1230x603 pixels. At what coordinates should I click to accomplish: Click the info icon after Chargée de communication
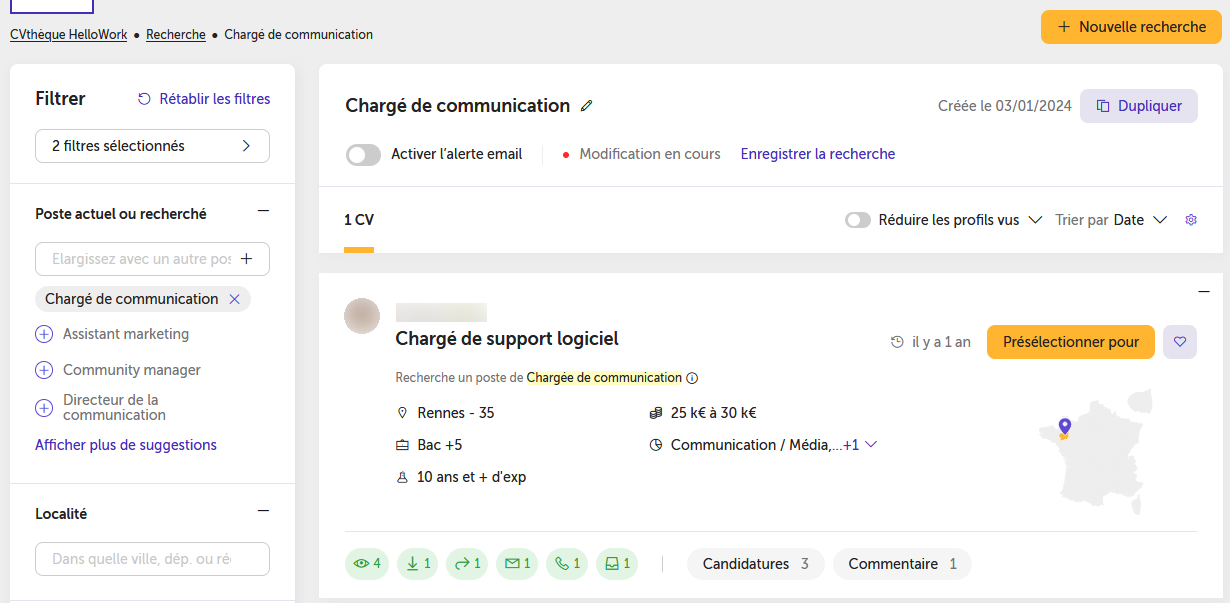coord(692,378)
